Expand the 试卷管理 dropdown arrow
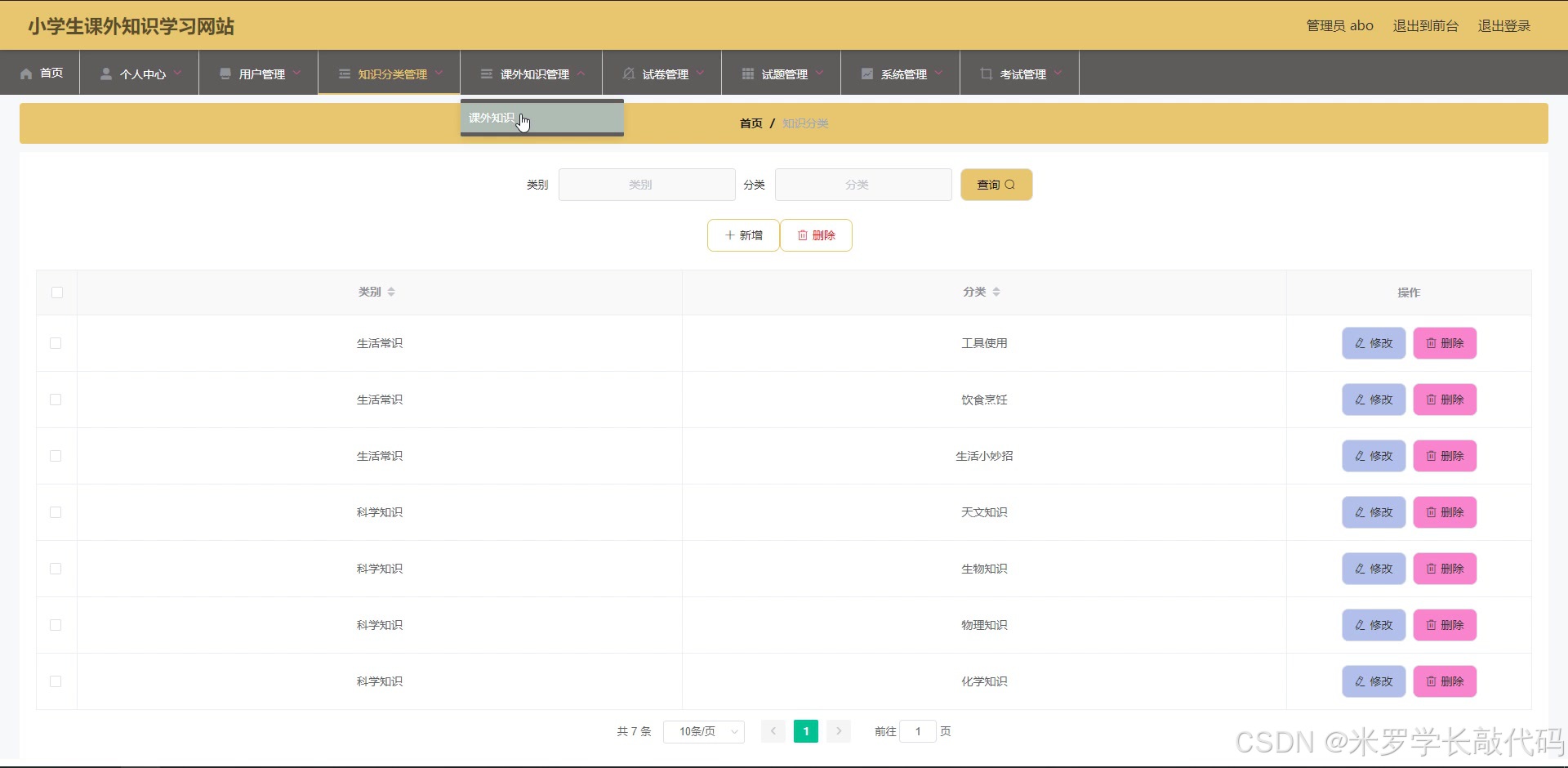Viewport: 1568px width, 768px height. 700,73
